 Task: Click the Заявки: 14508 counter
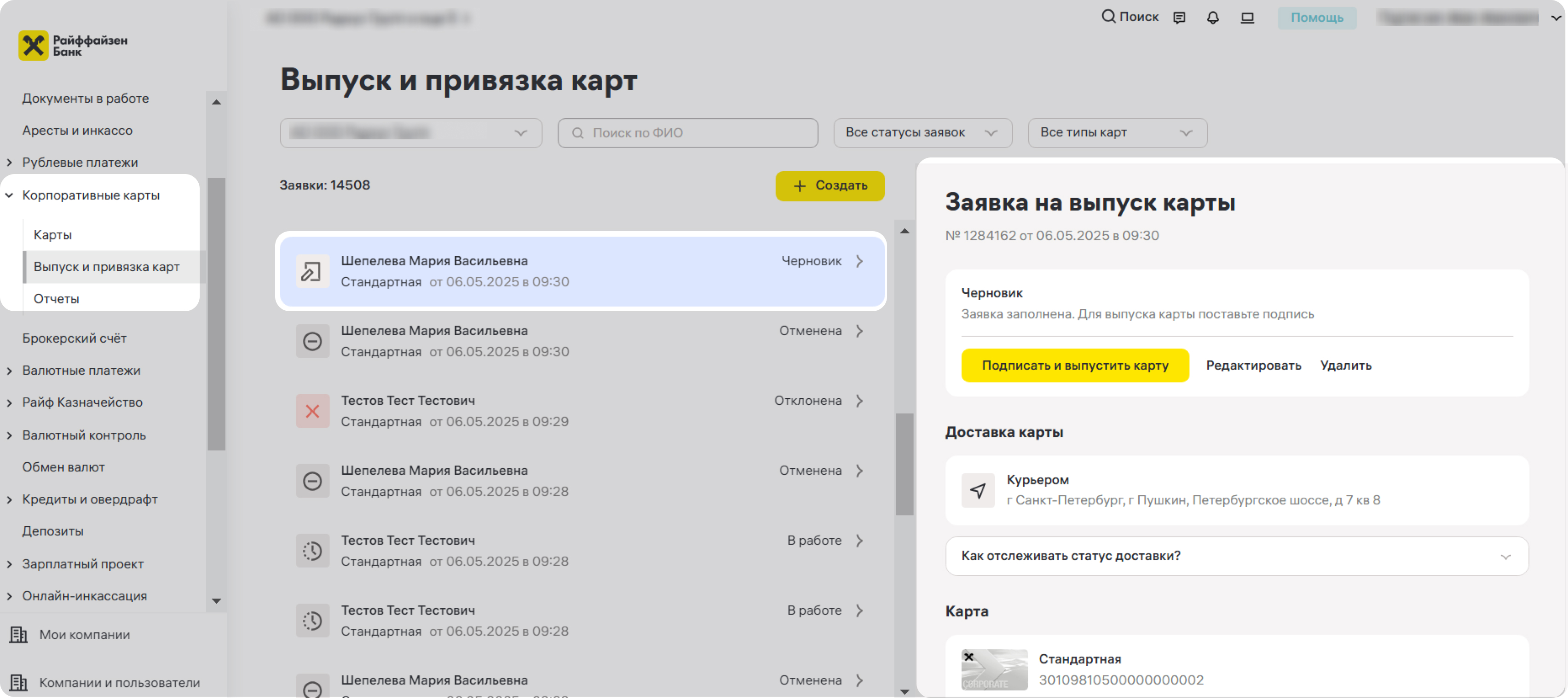point(324,185)
